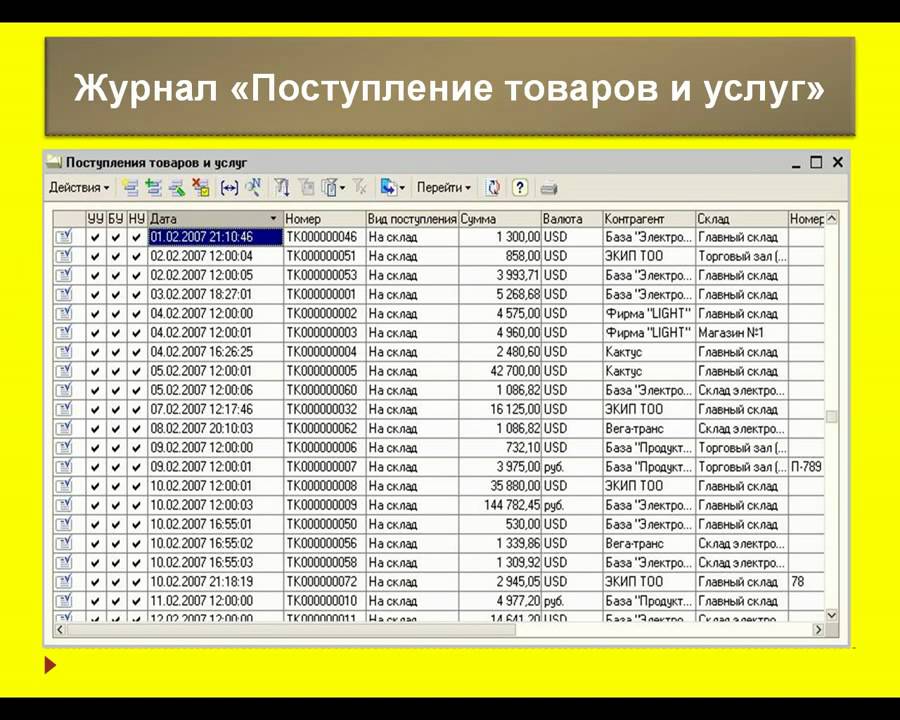Select contractor cell Вега-транс in row ТК000000062
The width and height of the screenshot is (900, 720).
click(649, 428)
